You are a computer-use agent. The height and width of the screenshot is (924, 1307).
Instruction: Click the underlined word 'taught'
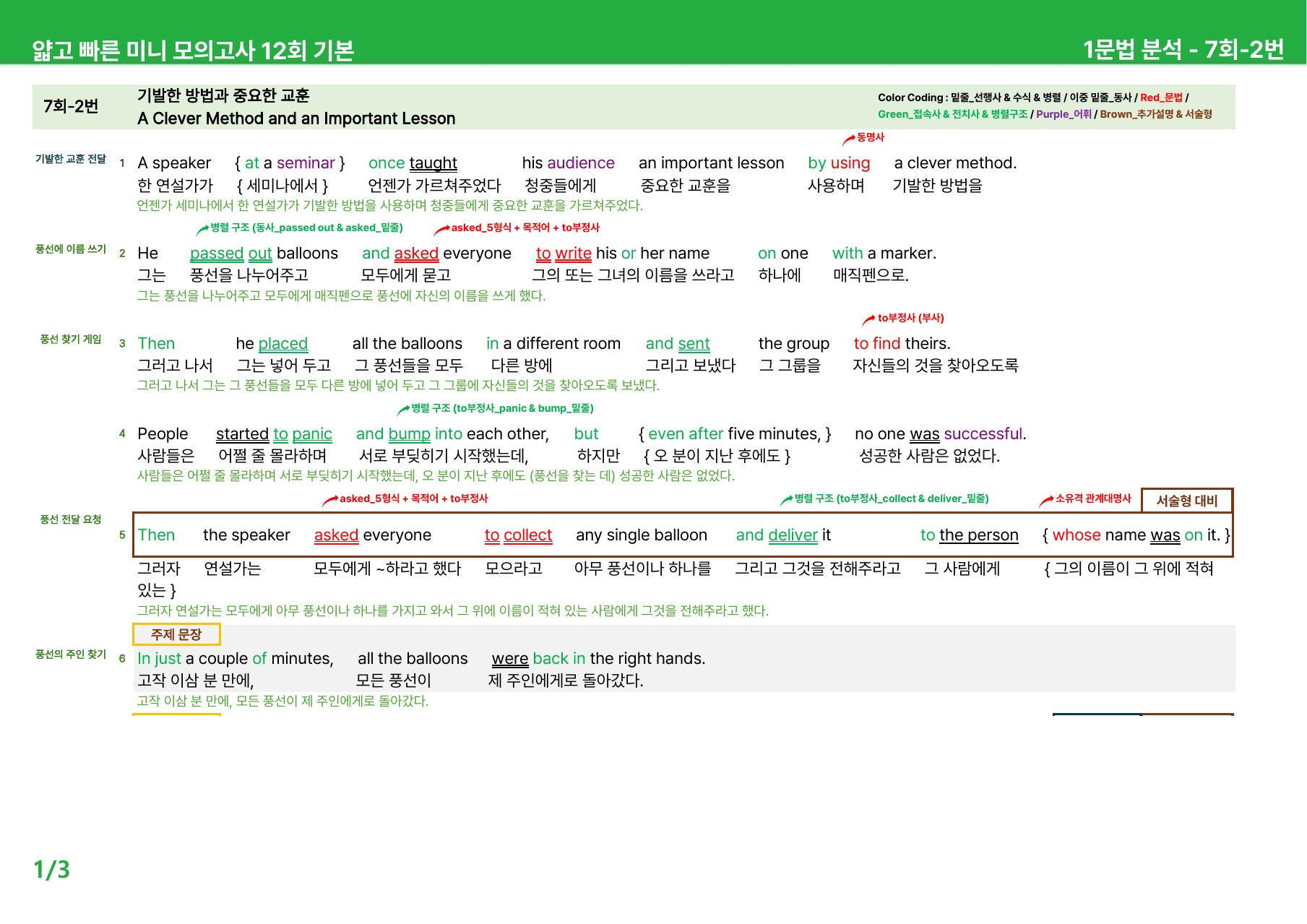[x=433, y=163]
